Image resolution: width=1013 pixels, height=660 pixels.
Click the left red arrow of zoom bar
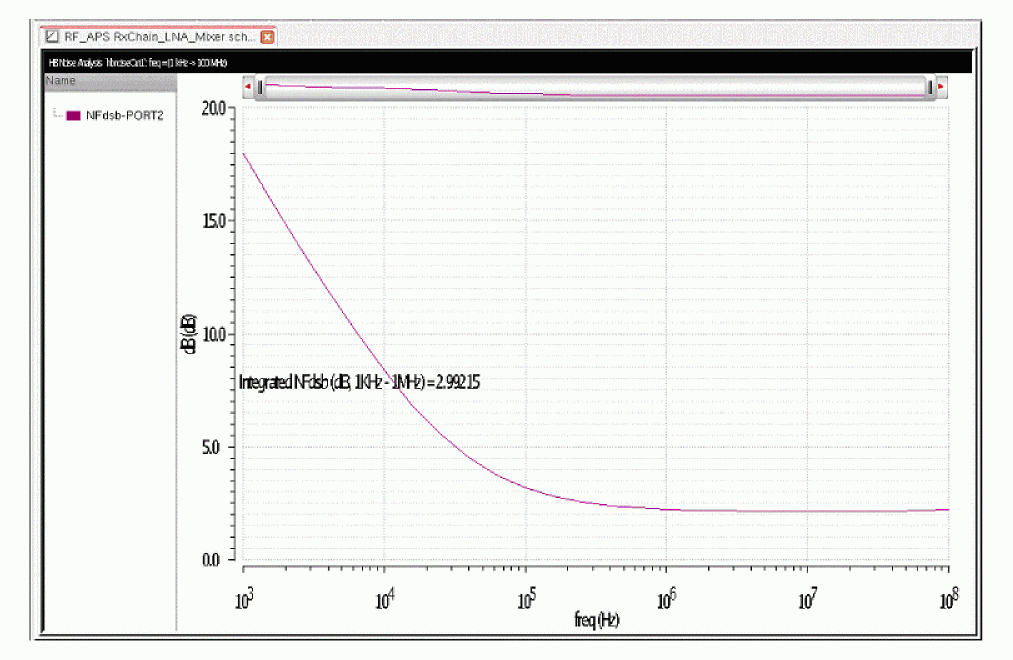pyautogui.click(x=248, y=86)
